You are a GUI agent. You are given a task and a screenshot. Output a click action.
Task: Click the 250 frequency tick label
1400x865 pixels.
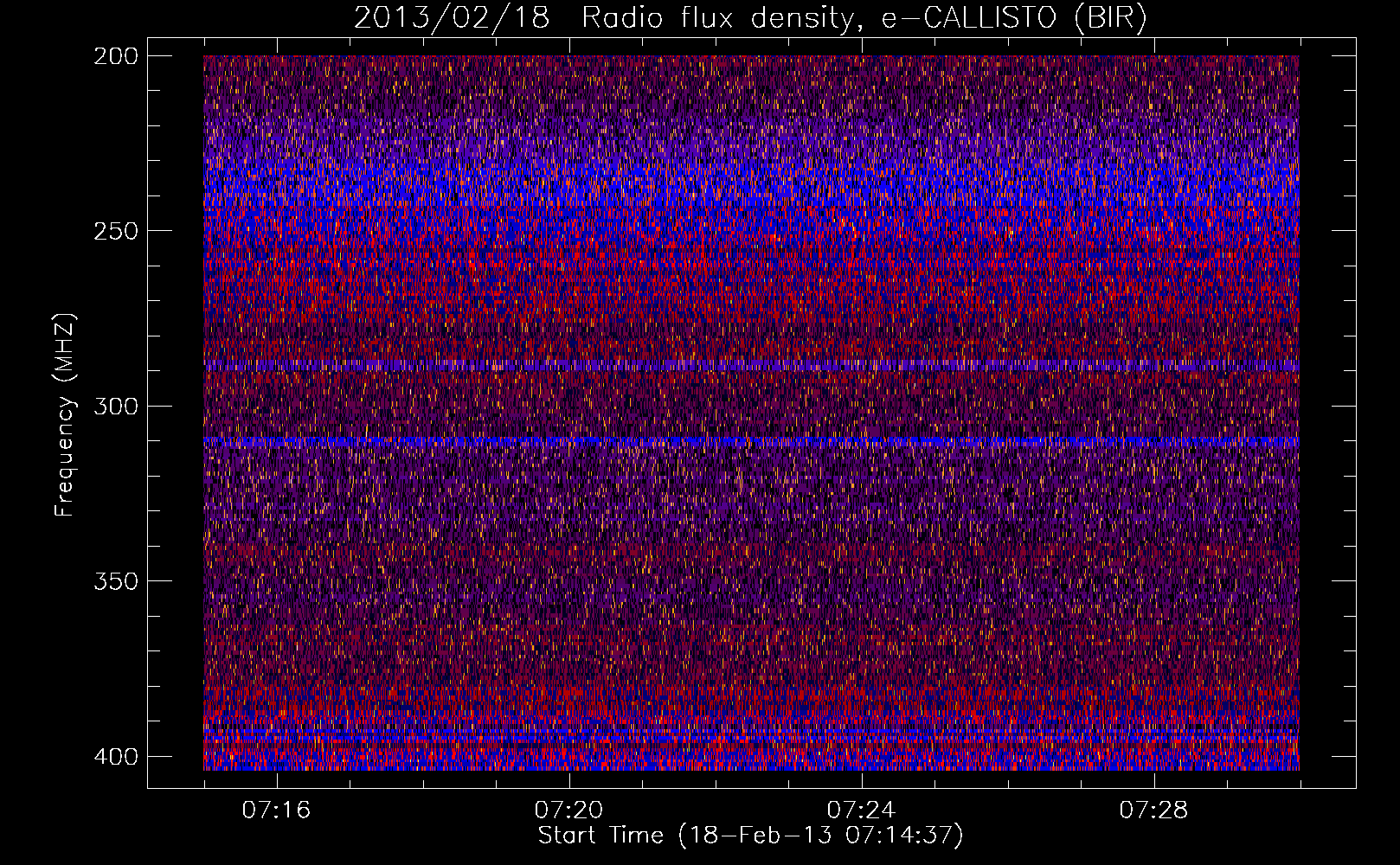point(115,231)
